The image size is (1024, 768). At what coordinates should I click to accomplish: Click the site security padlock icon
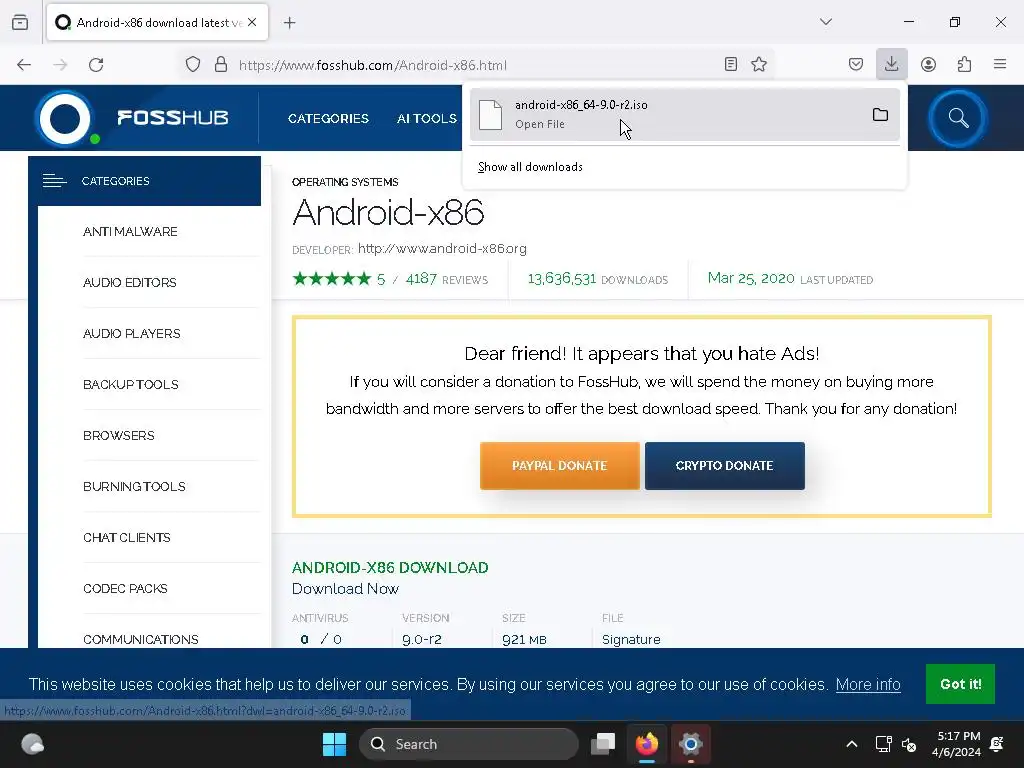coord(221,65)
